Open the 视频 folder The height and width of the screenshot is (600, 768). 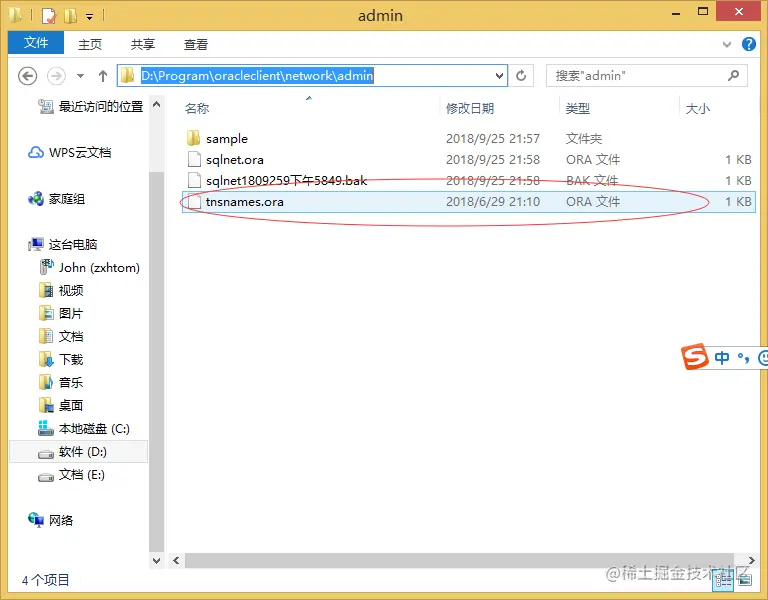[71, 290]
